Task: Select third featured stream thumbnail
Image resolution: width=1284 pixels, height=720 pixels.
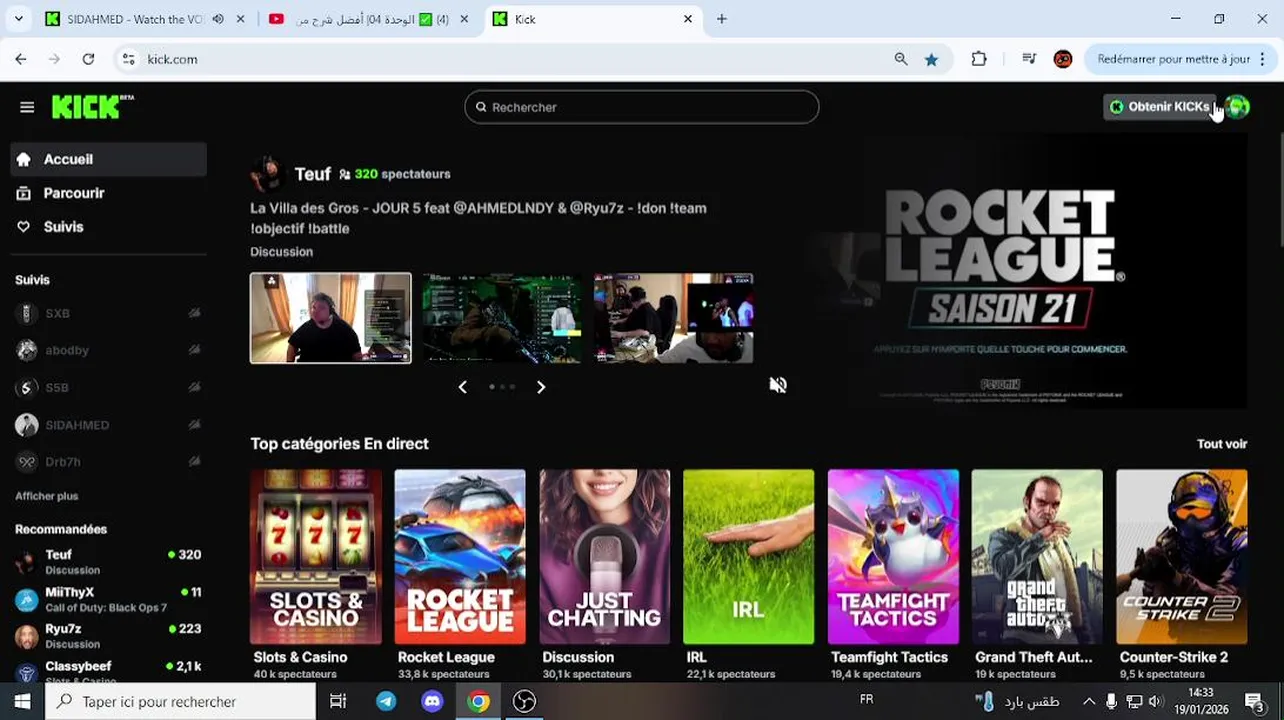Action: click(673, 318)
